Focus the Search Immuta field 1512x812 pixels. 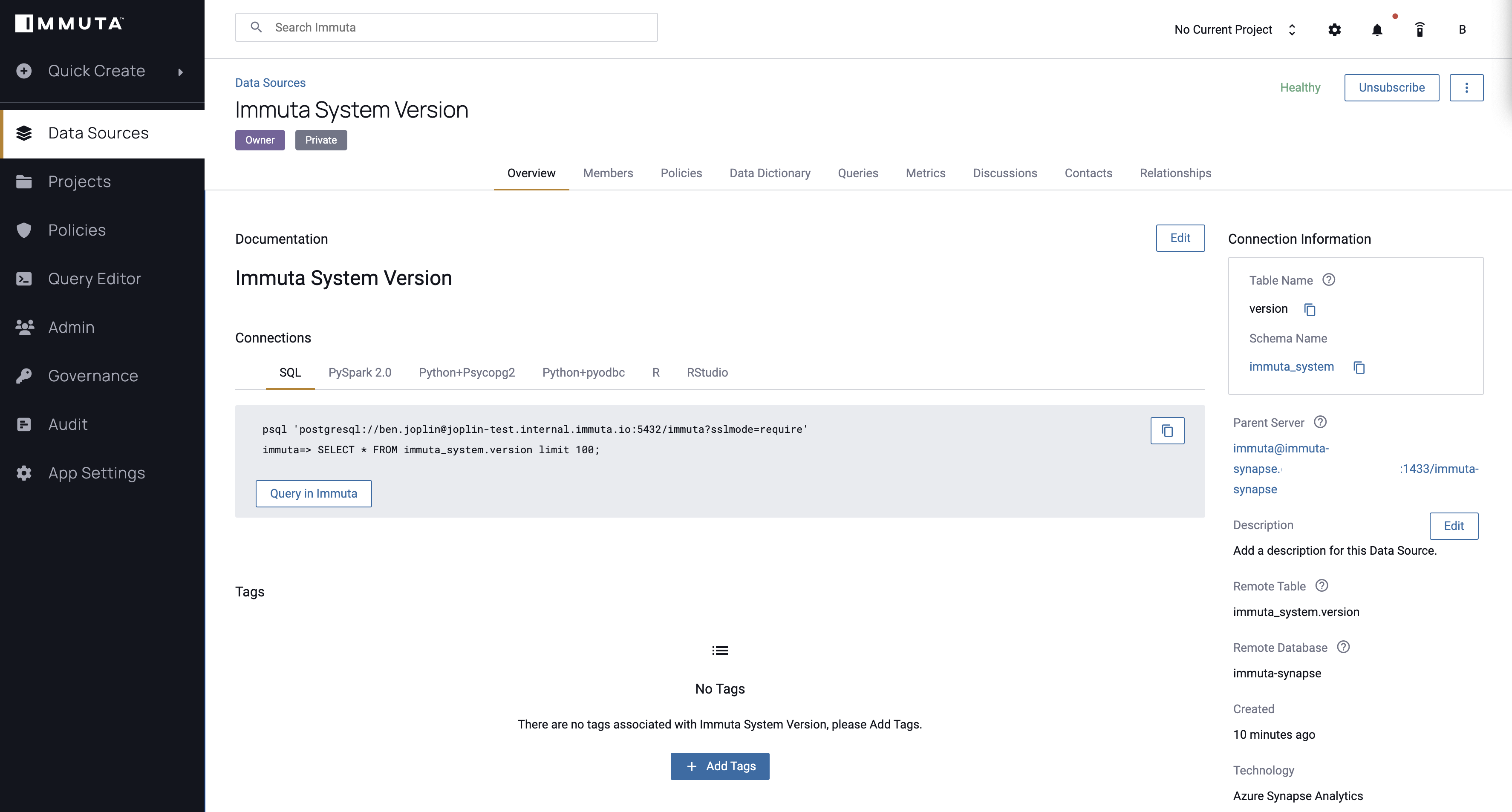(446, 28)
